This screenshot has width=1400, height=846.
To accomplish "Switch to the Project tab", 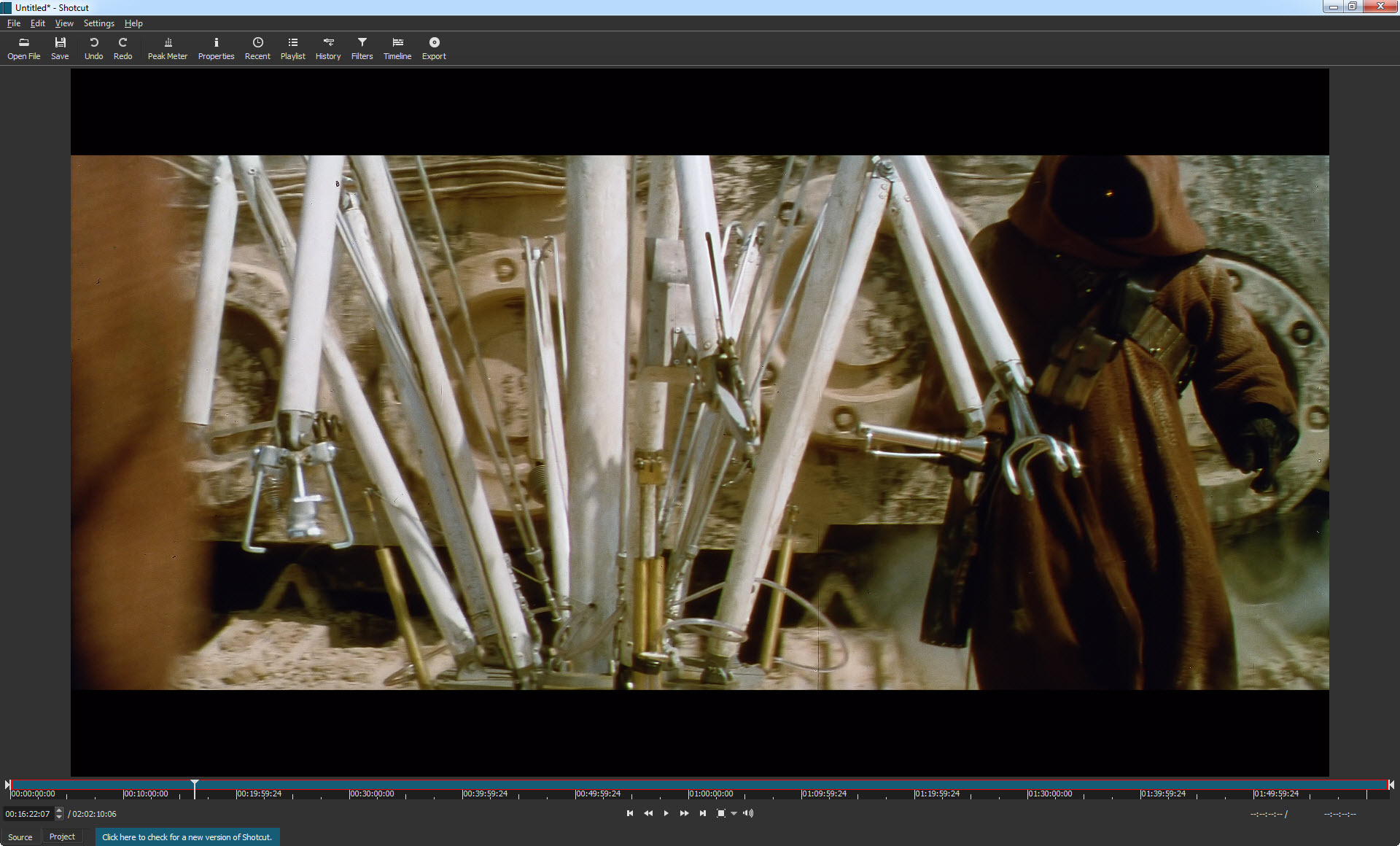I will (62, 837).
